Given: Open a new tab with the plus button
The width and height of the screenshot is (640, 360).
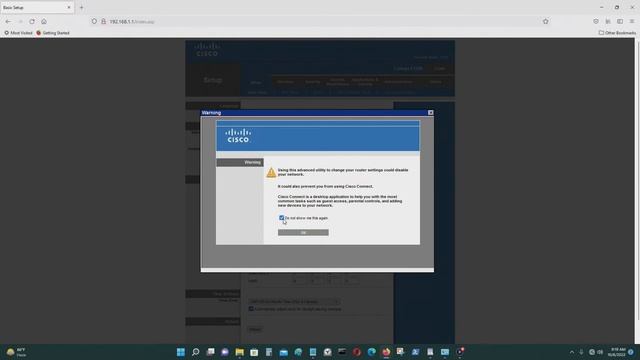Looking at the screenshot, I should (x=81, y=7).
